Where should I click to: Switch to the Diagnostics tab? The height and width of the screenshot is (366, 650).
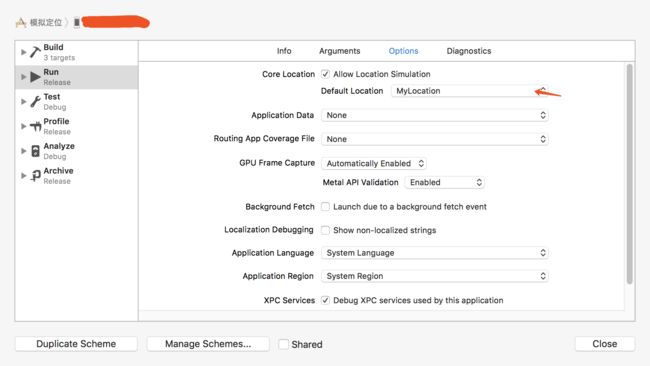[469, 51]
